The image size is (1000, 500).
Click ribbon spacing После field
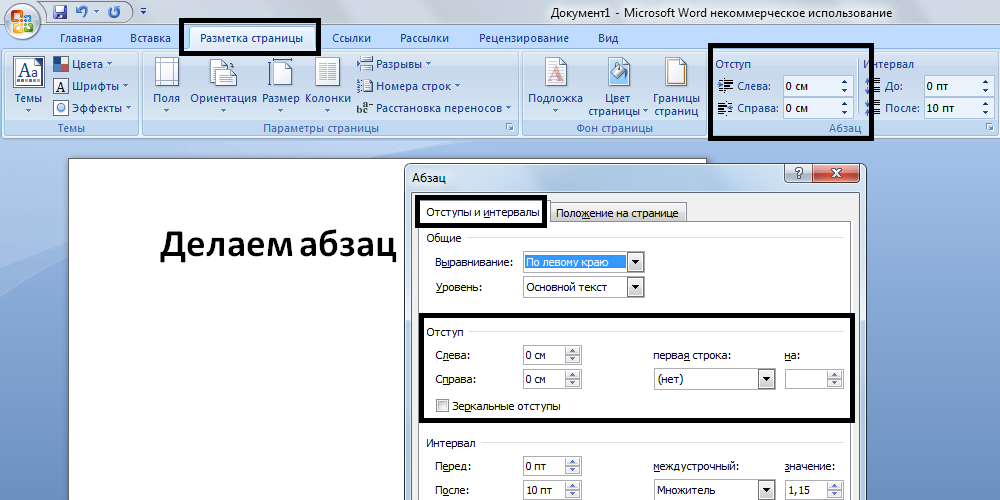point(953,108)
